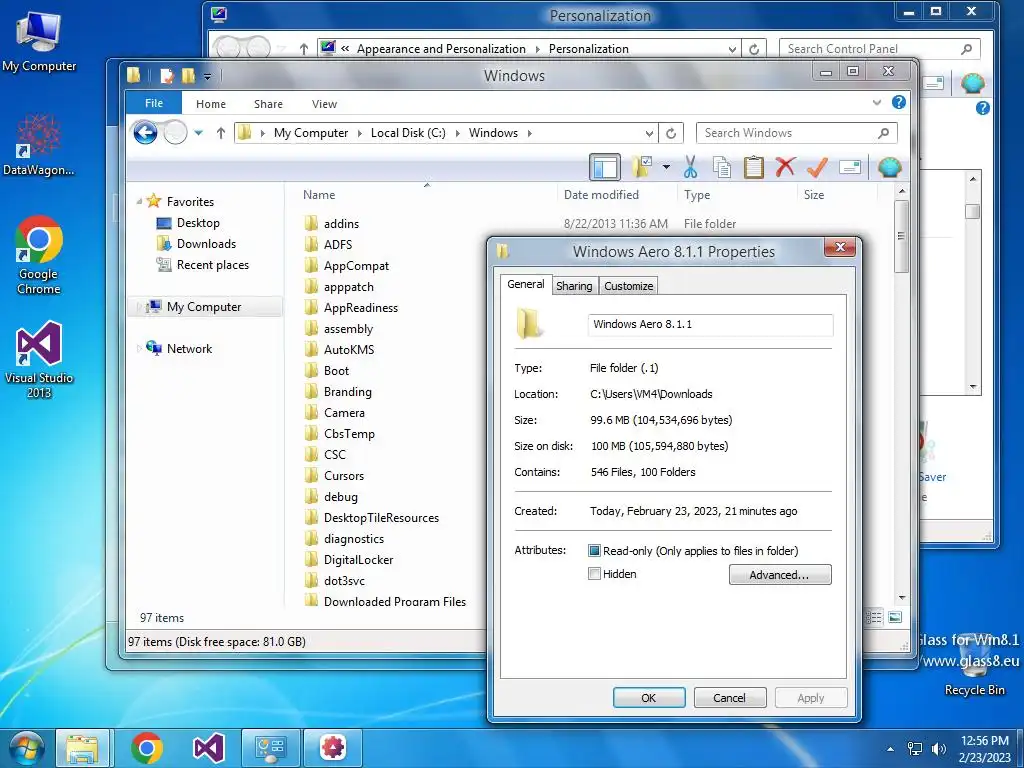Expand the Network tree node
Screen dimensions: 1024x768
[x=139, y=349]
